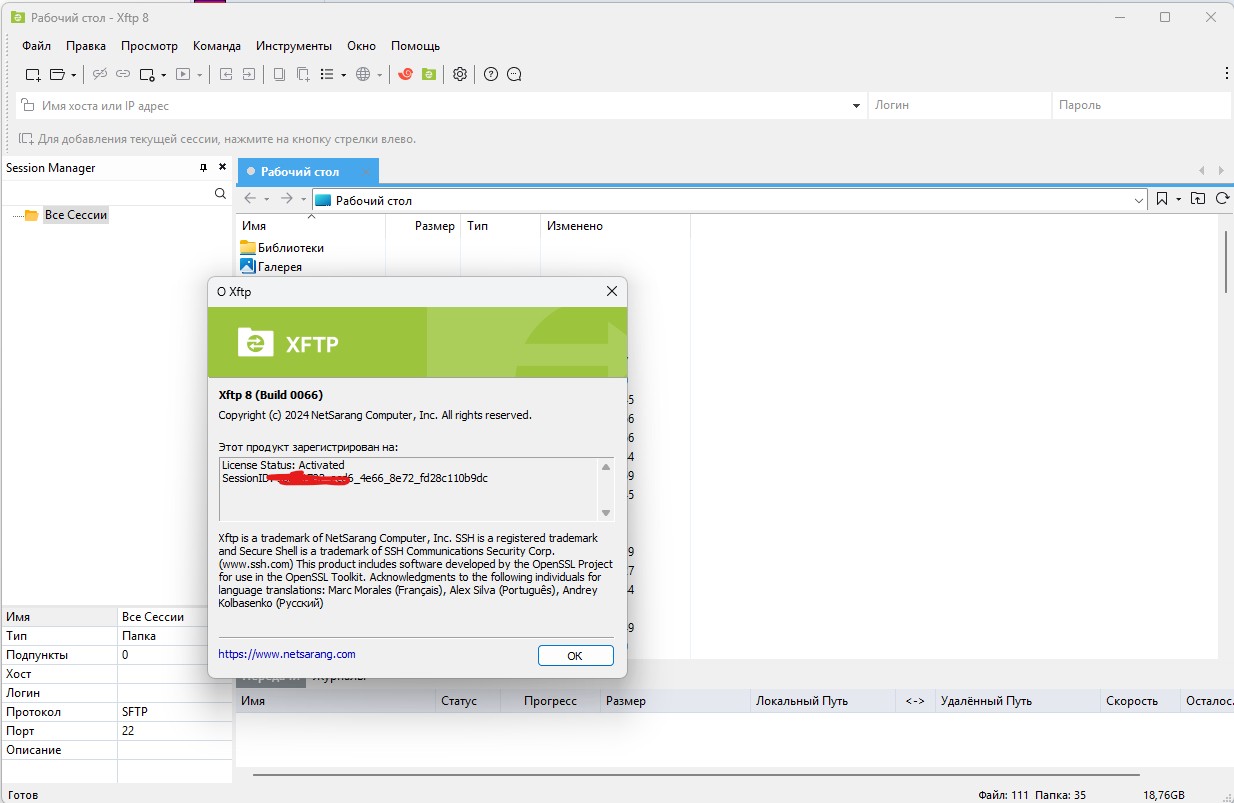Click the list view mode icon

click(327, 74)
